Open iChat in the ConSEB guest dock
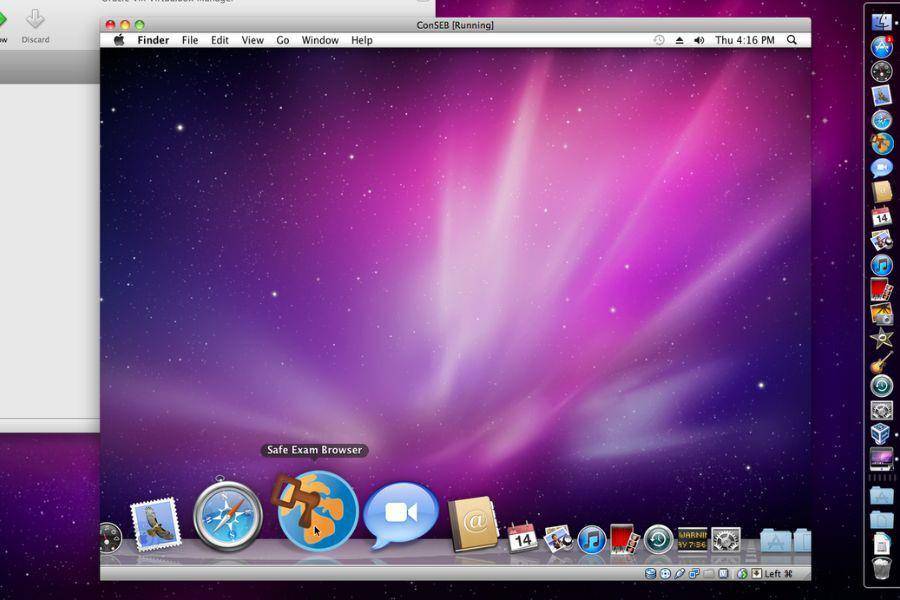Screen dimensions: 900x600 coord(401,515)
